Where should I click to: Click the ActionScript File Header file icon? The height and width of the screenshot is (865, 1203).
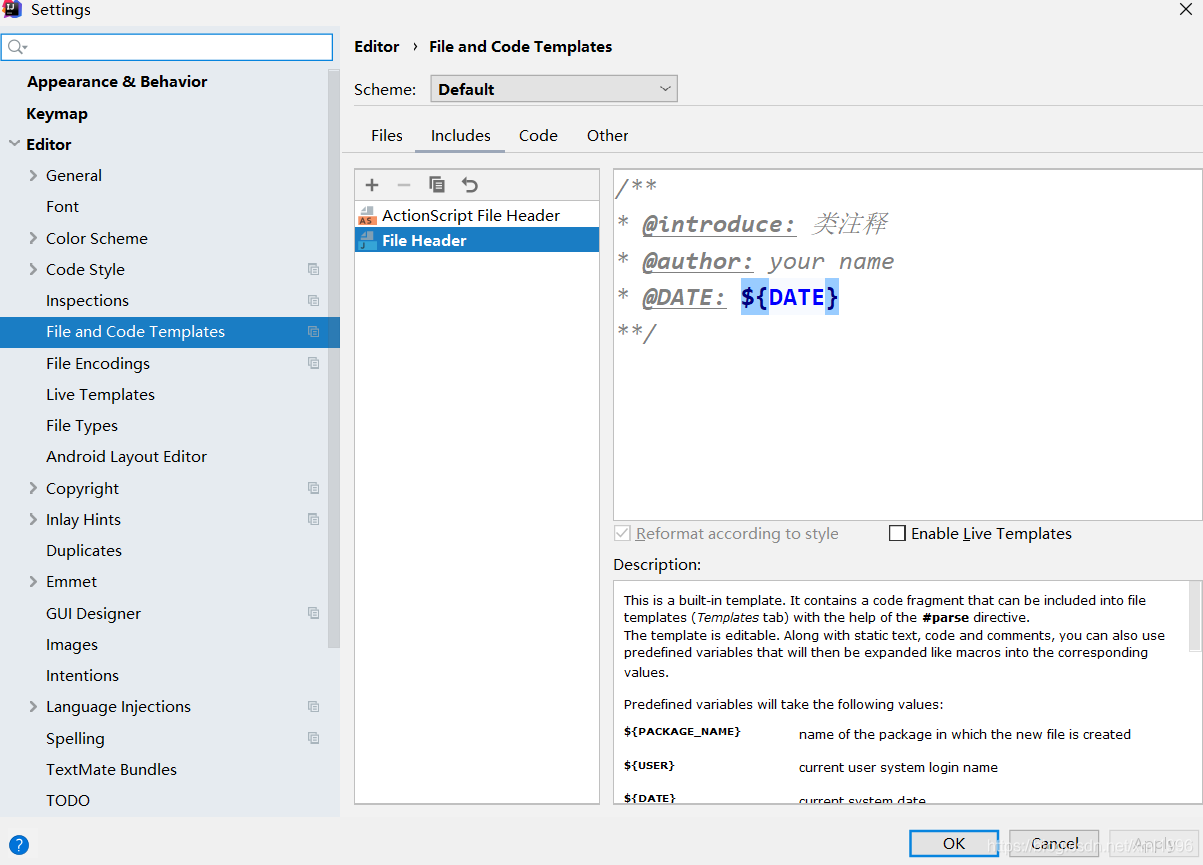tap(367, 215)
